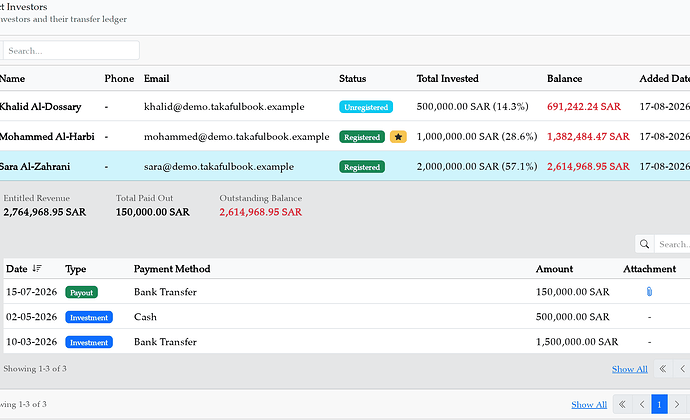Click Show All link for ledger transfers

click(x=630, y=369)
